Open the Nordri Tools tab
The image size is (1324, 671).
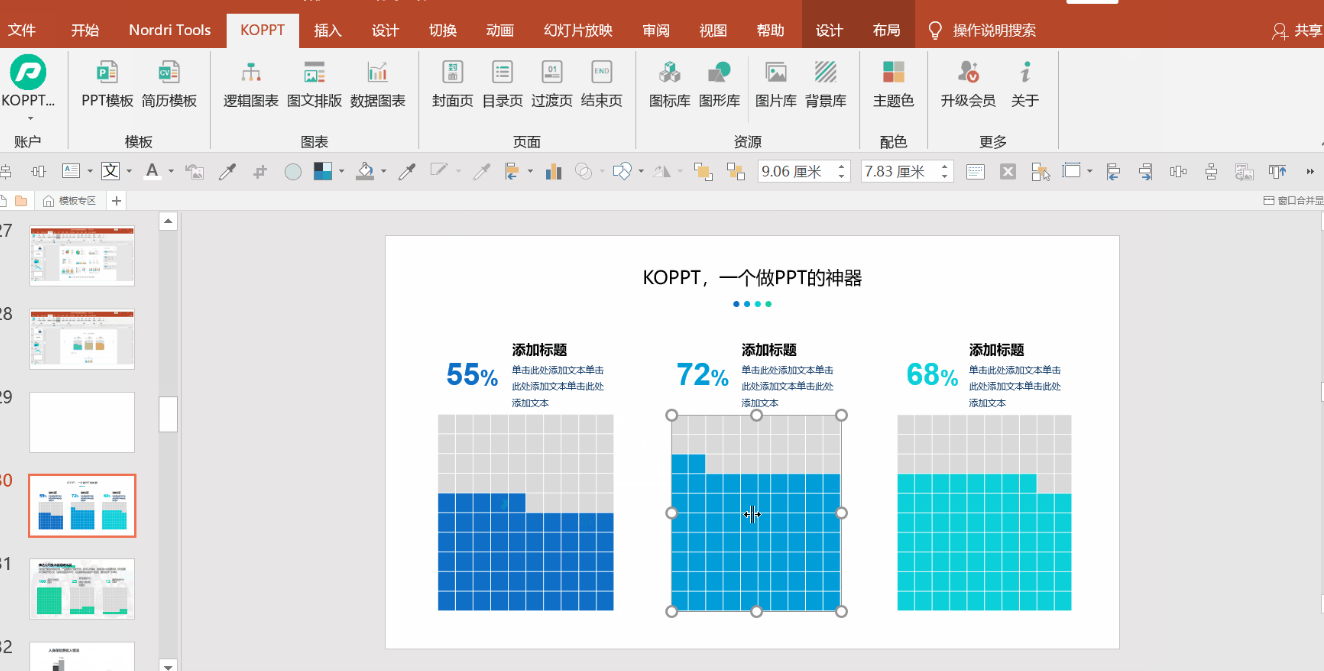pyautogui.click(x=170, y=30)
